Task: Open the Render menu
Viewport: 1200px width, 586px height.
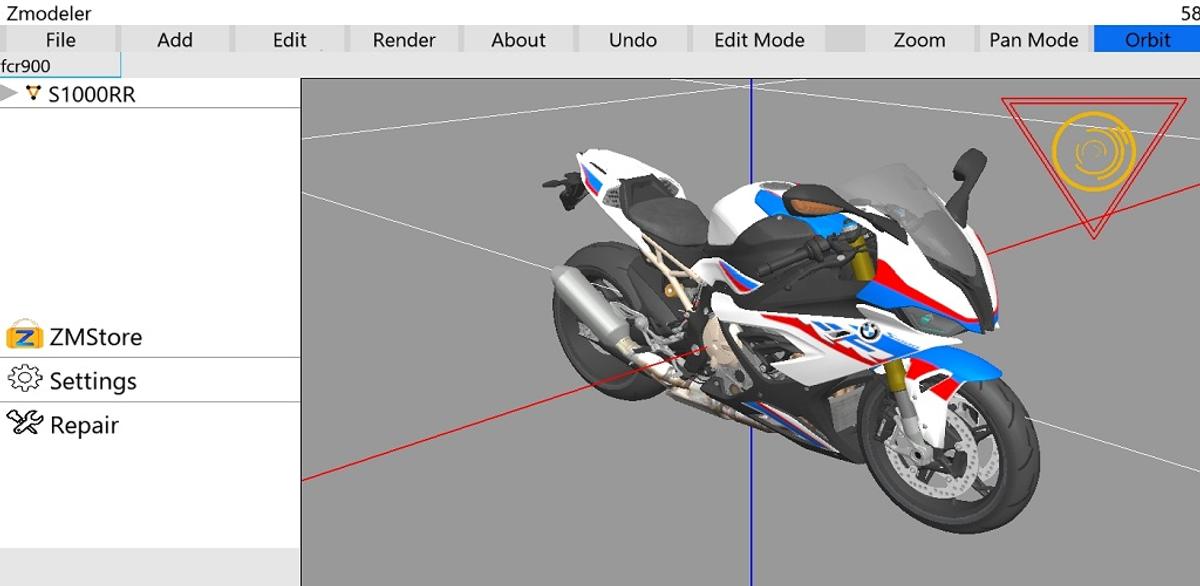Action: [x=404, y=40]
